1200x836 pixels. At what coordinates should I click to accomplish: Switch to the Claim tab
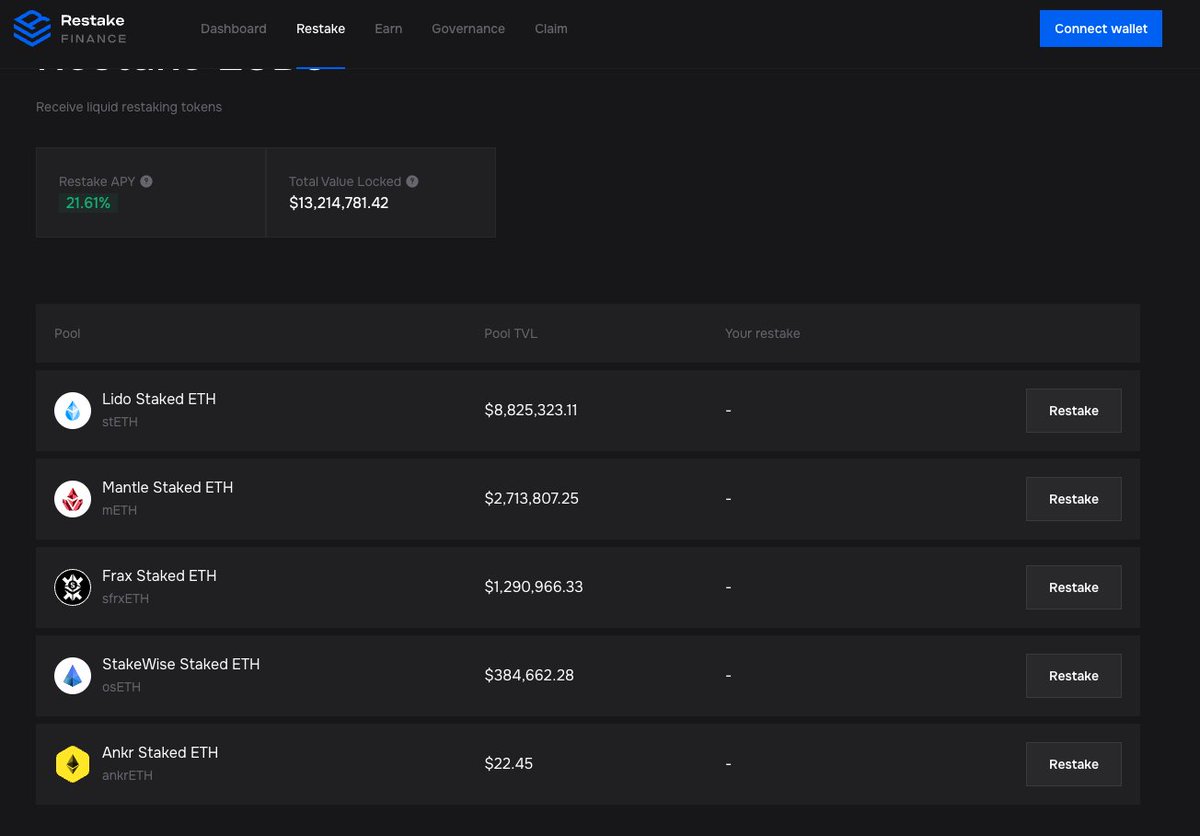click(x=551, y=29)
